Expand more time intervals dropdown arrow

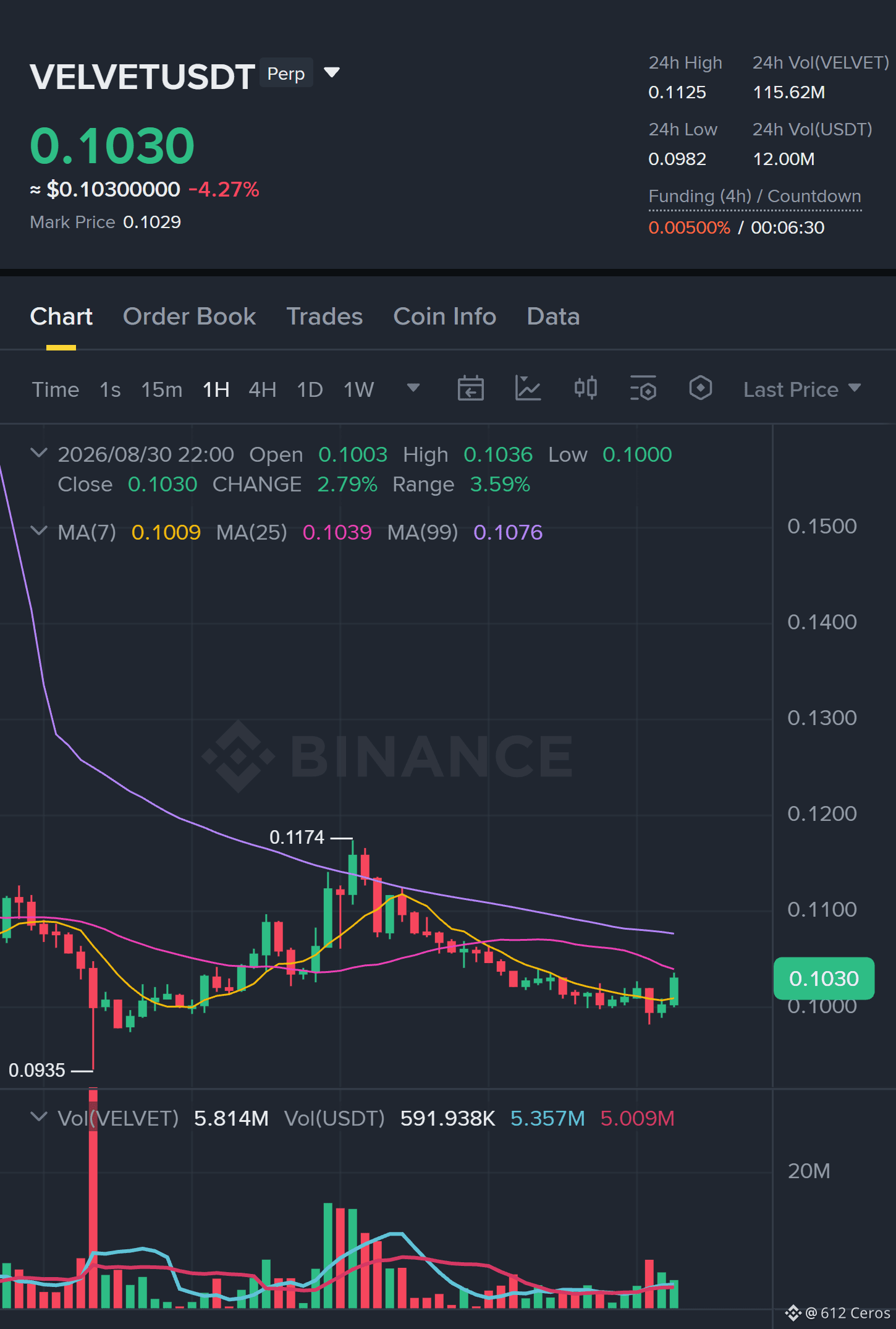click(413, 388)
